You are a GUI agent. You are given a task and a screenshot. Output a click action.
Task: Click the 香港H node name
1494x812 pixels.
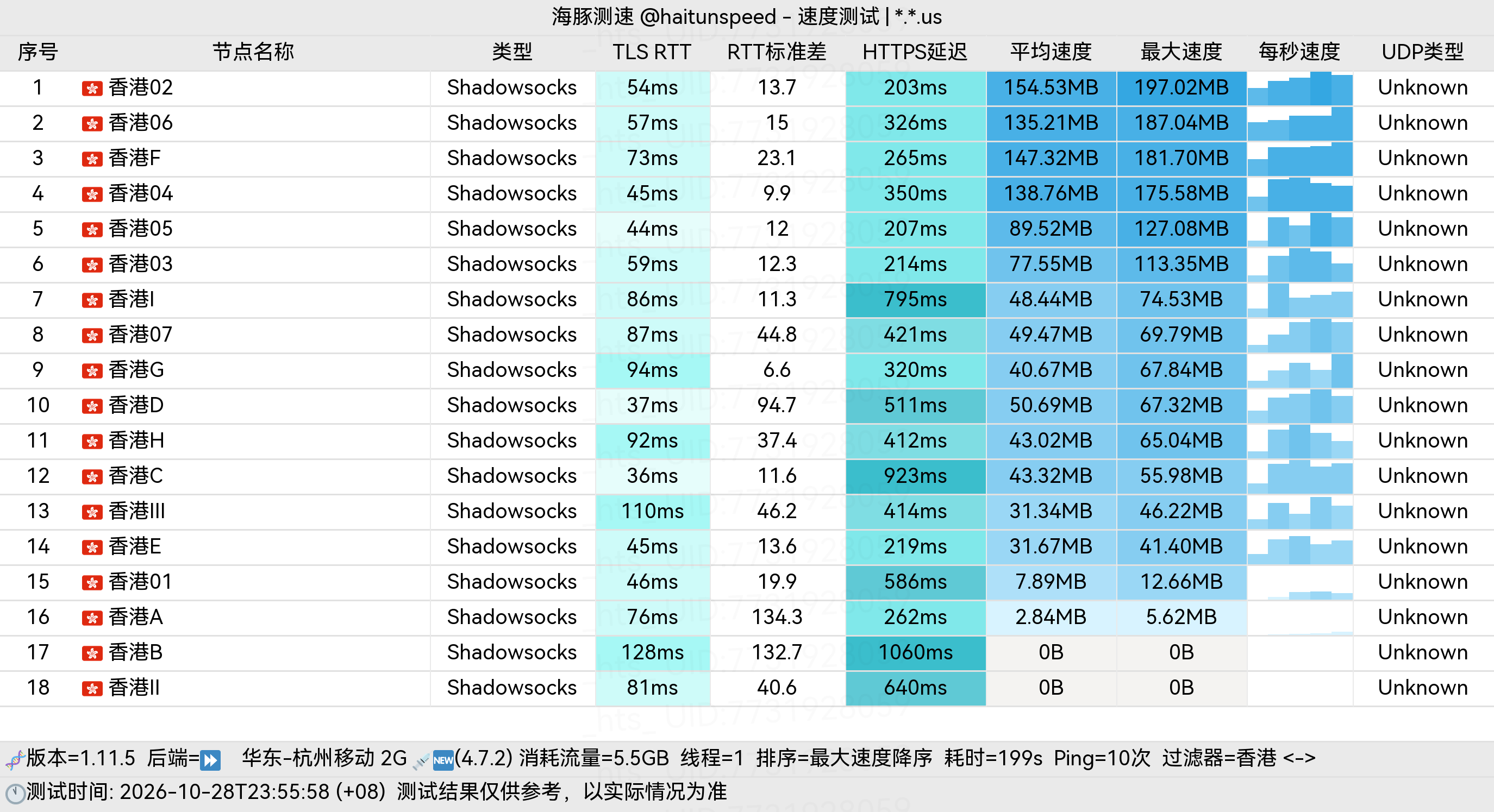click(136, 441)
